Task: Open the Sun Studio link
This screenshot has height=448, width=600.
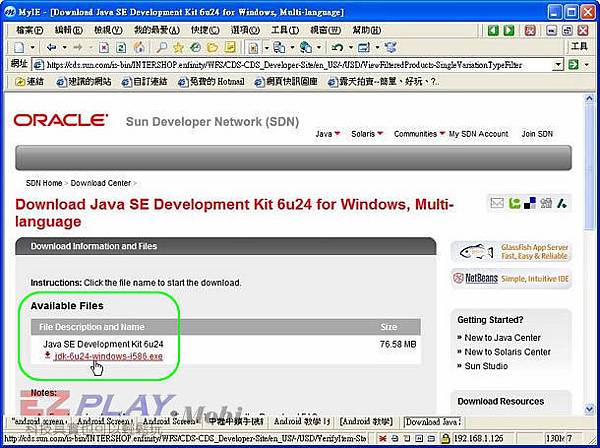Action: (x=486, y=366)
